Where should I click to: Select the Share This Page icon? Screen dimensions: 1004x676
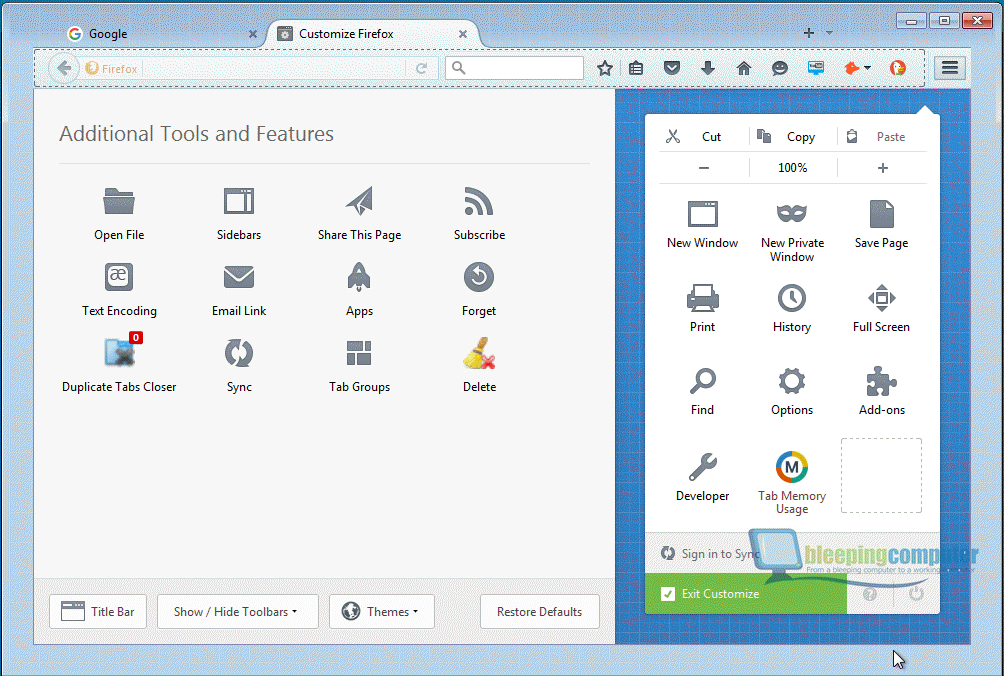click(359, 201)
